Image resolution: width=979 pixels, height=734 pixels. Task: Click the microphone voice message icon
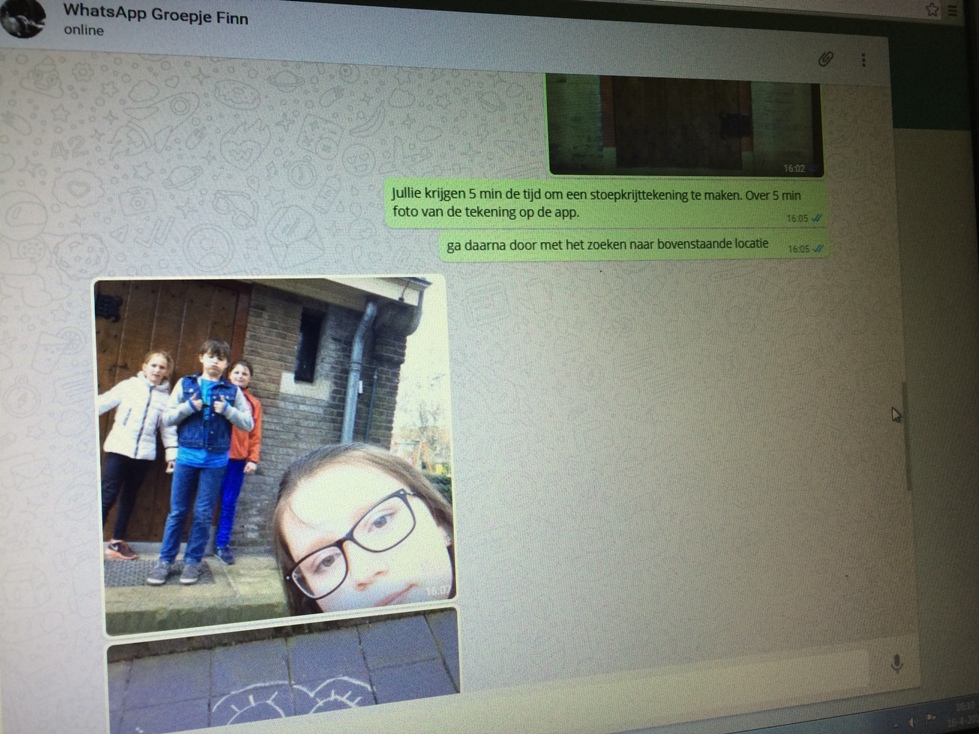coord(897,663)
